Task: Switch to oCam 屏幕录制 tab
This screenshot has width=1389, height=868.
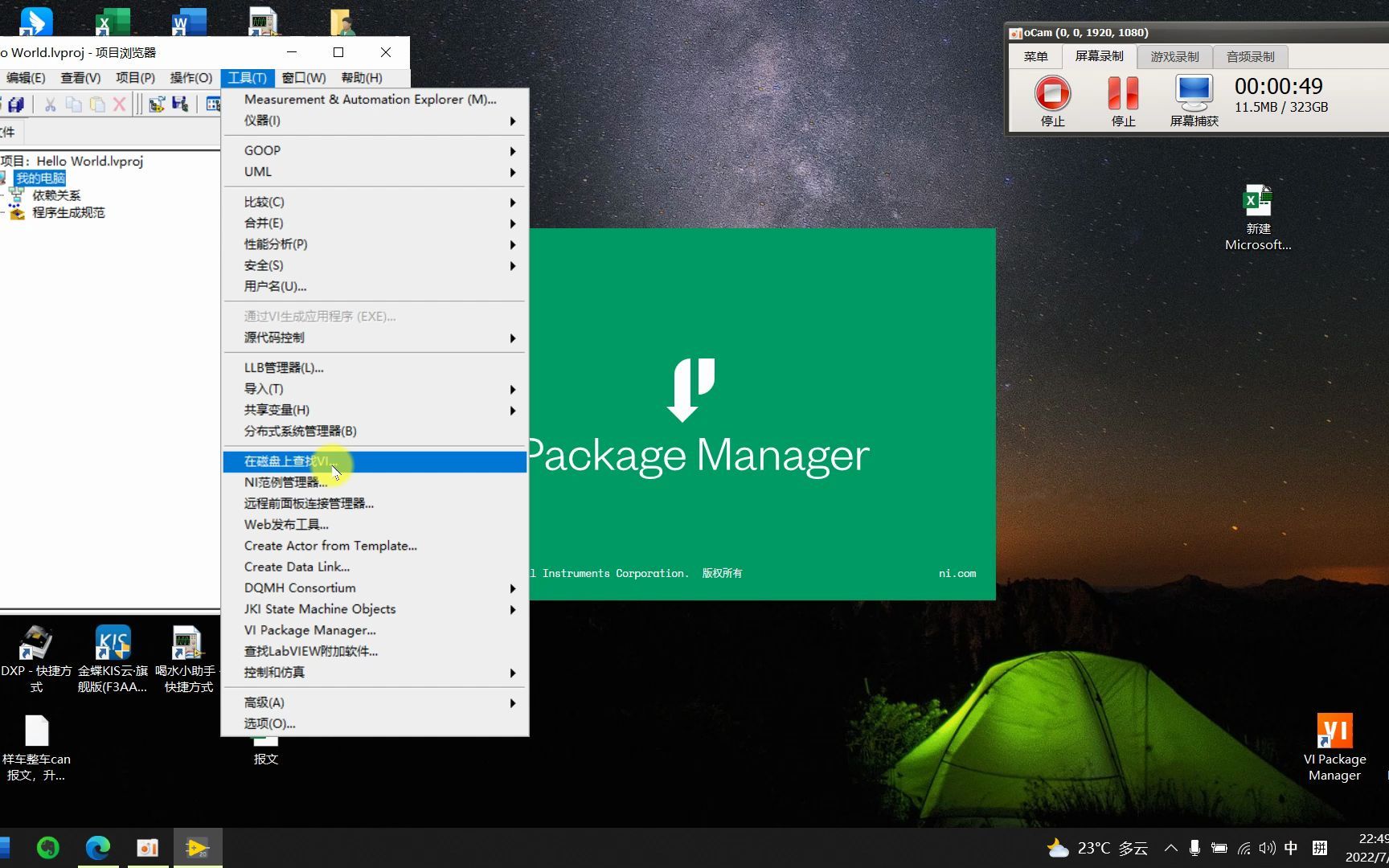Action: pos(1099,56)
